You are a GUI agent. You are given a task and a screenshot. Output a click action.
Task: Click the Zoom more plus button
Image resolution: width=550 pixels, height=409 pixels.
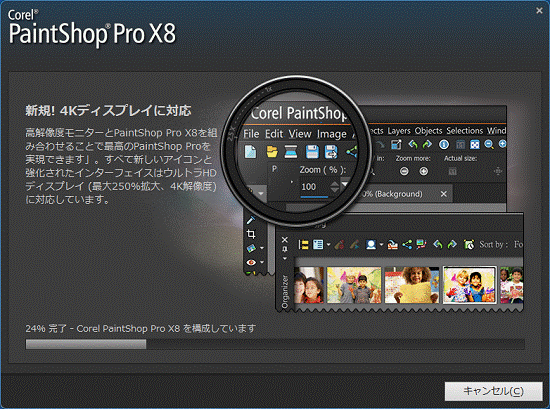(x=424, y=172)
